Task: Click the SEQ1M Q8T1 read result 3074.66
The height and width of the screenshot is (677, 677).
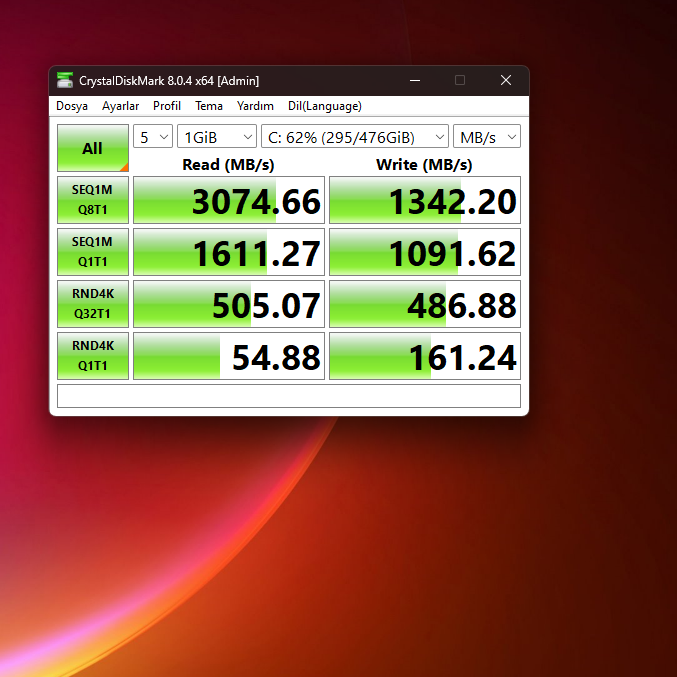Action: point(229,200)
